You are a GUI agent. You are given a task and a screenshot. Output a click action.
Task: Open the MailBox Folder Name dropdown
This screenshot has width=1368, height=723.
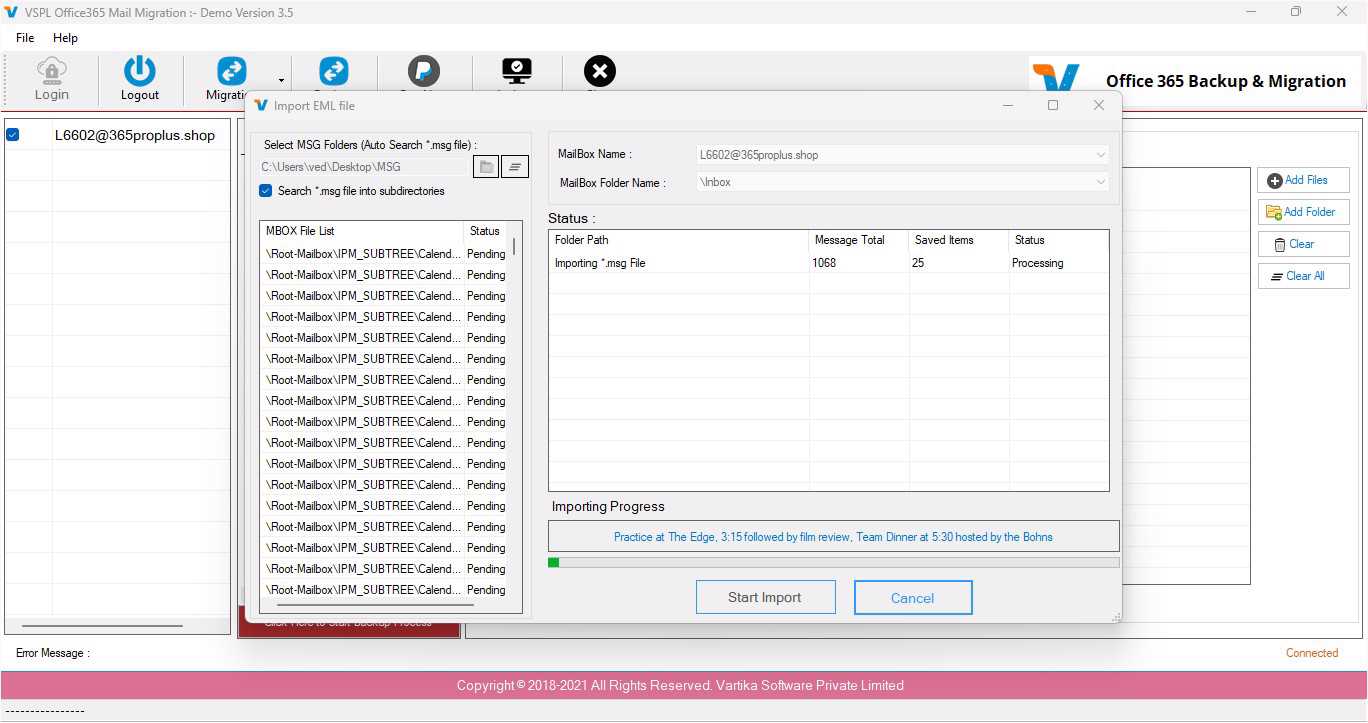(x=903, y=182)
